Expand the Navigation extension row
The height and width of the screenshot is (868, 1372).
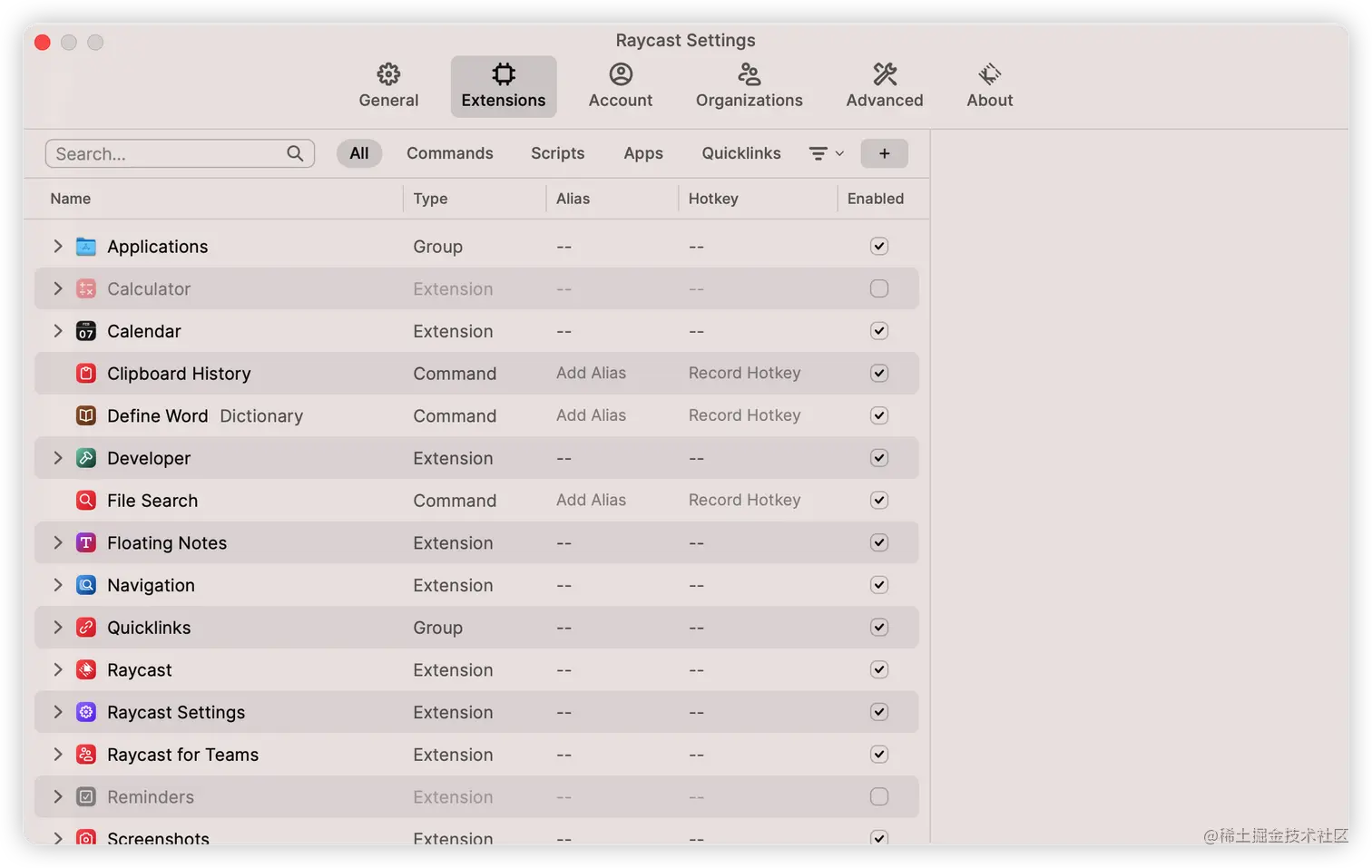tap(58, 585)
